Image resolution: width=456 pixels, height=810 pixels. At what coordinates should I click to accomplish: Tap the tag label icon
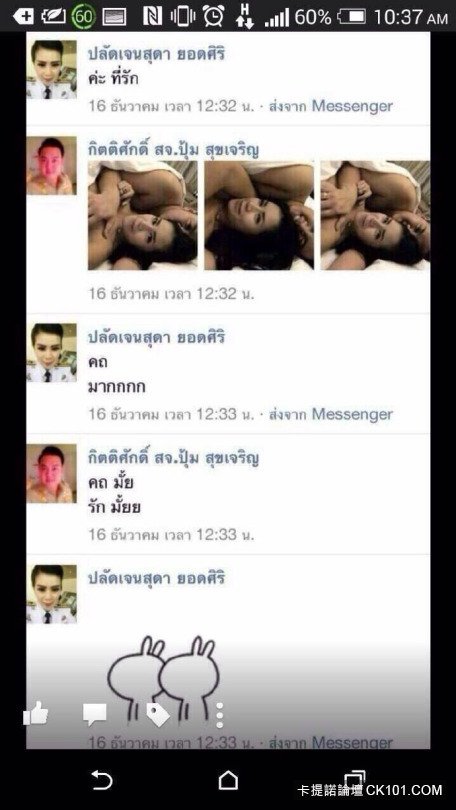click(x=158, y=714)
